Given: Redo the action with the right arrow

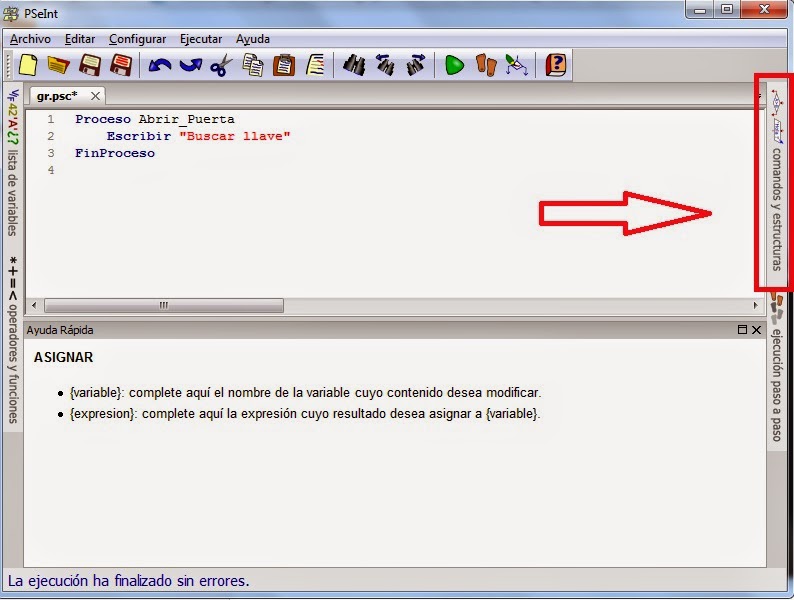Looking at the screenshot, I should [191, 66].
